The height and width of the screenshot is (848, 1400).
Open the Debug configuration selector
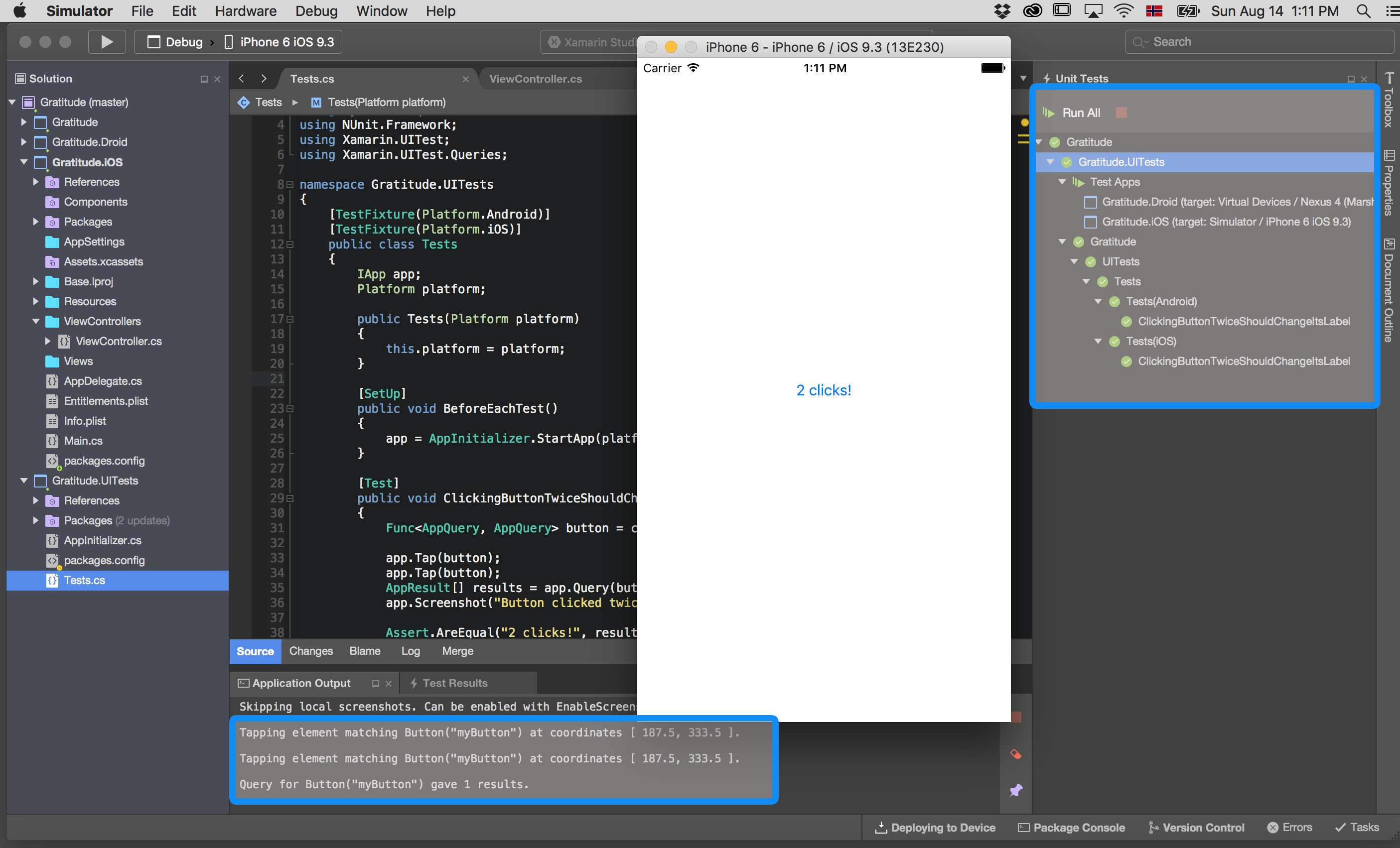(175, 41)
